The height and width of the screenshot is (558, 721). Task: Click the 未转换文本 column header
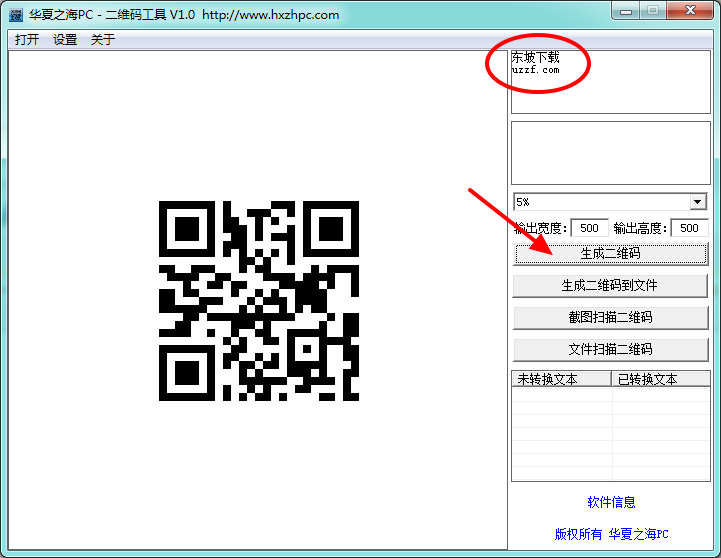tap(561, 379)
